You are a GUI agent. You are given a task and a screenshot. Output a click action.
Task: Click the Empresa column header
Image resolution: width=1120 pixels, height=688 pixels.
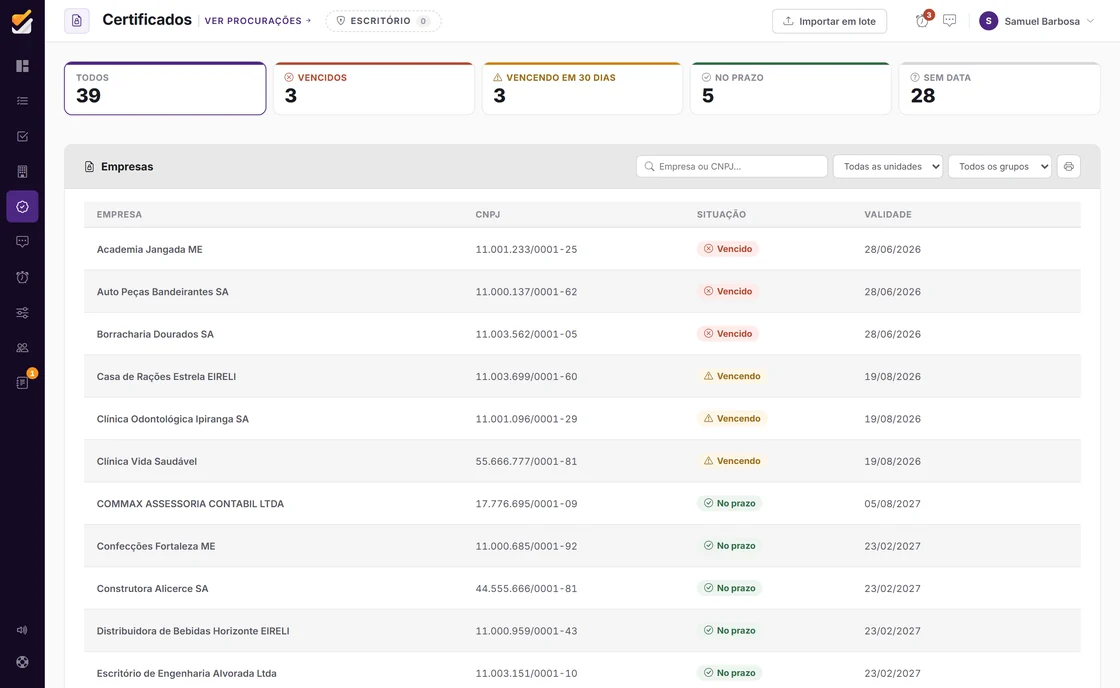(x=119, y=214)
